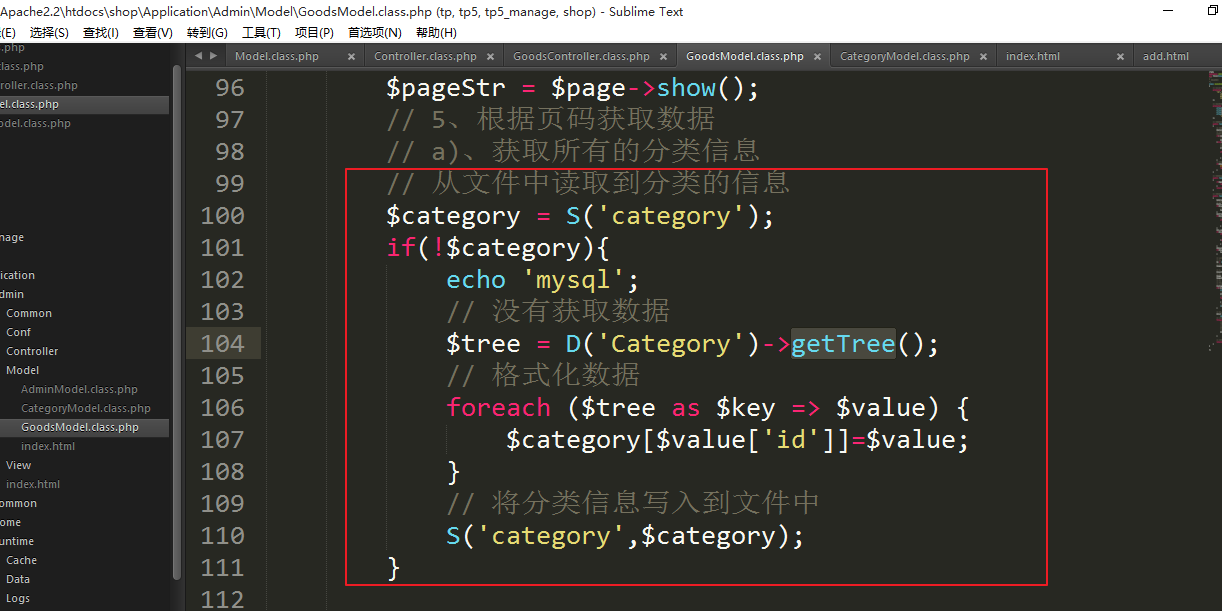1222x611 pixels.
Task: Open the 帮助(H) menu
Action: point(436,33)
